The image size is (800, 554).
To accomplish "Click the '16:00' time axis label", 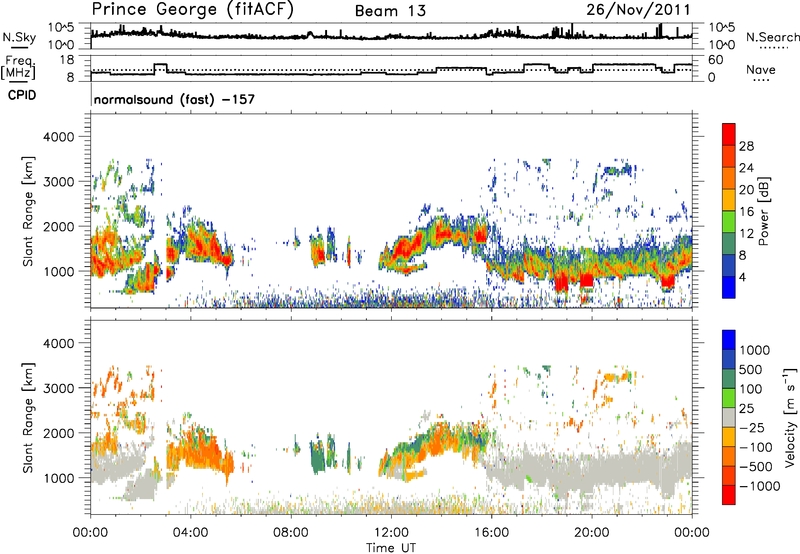I will [491, 533].
